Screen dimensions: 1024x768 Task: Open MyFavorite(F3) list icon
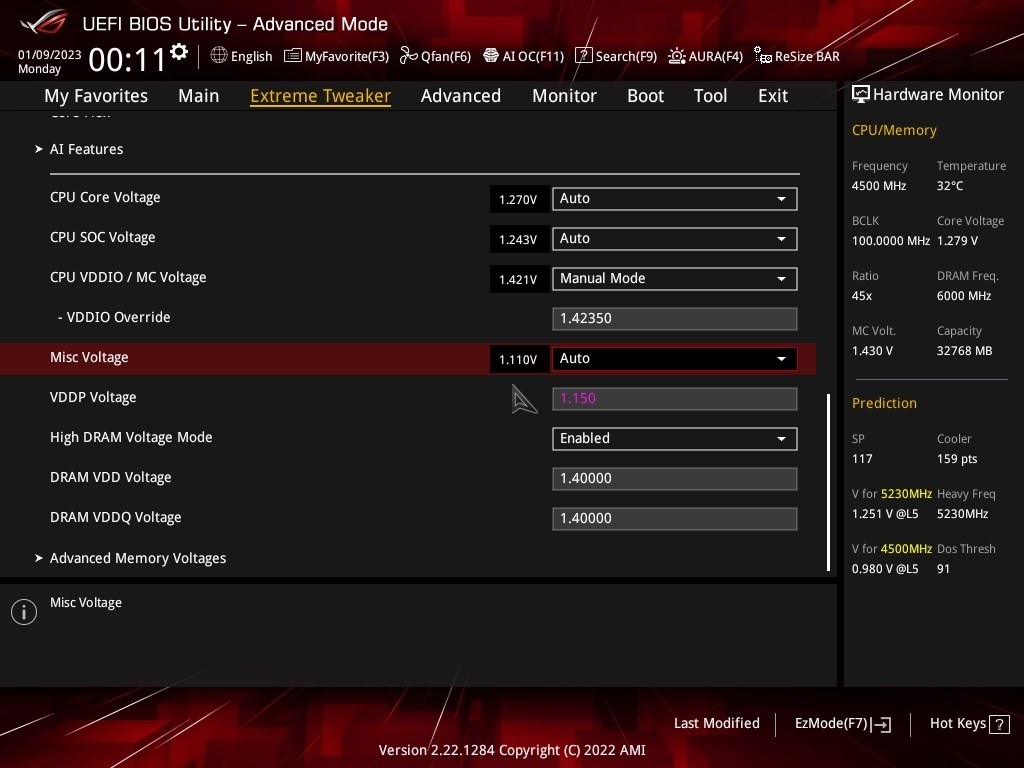coord(293,56)
